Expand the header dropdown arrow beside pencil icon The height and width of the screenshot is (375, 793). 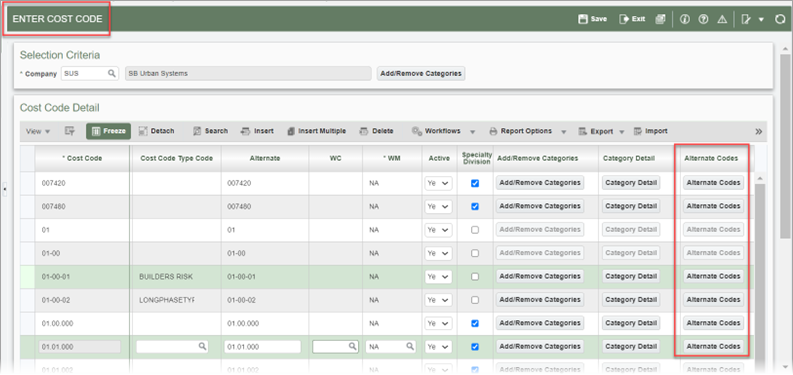(761, 20)
